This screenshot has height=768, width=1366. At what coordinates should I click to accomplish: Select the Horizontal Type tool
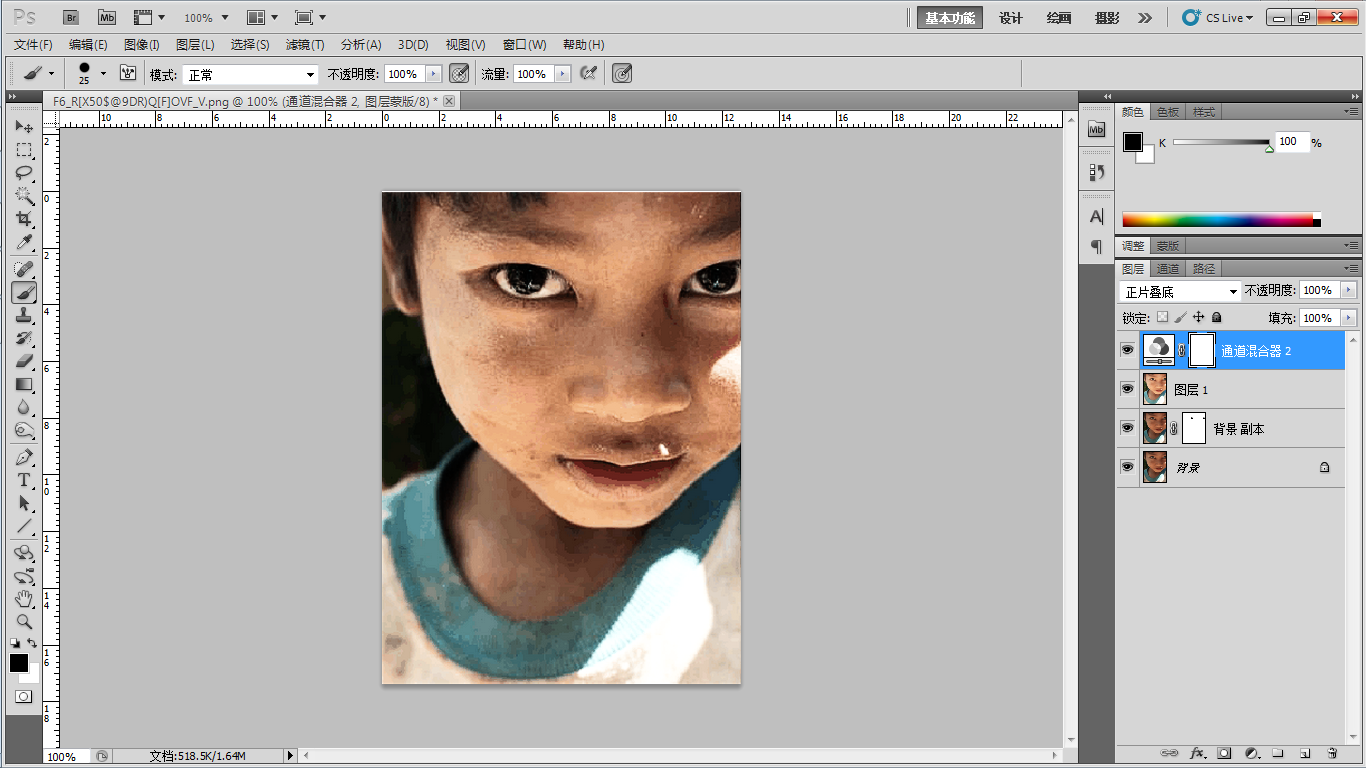tap(24, 480)
